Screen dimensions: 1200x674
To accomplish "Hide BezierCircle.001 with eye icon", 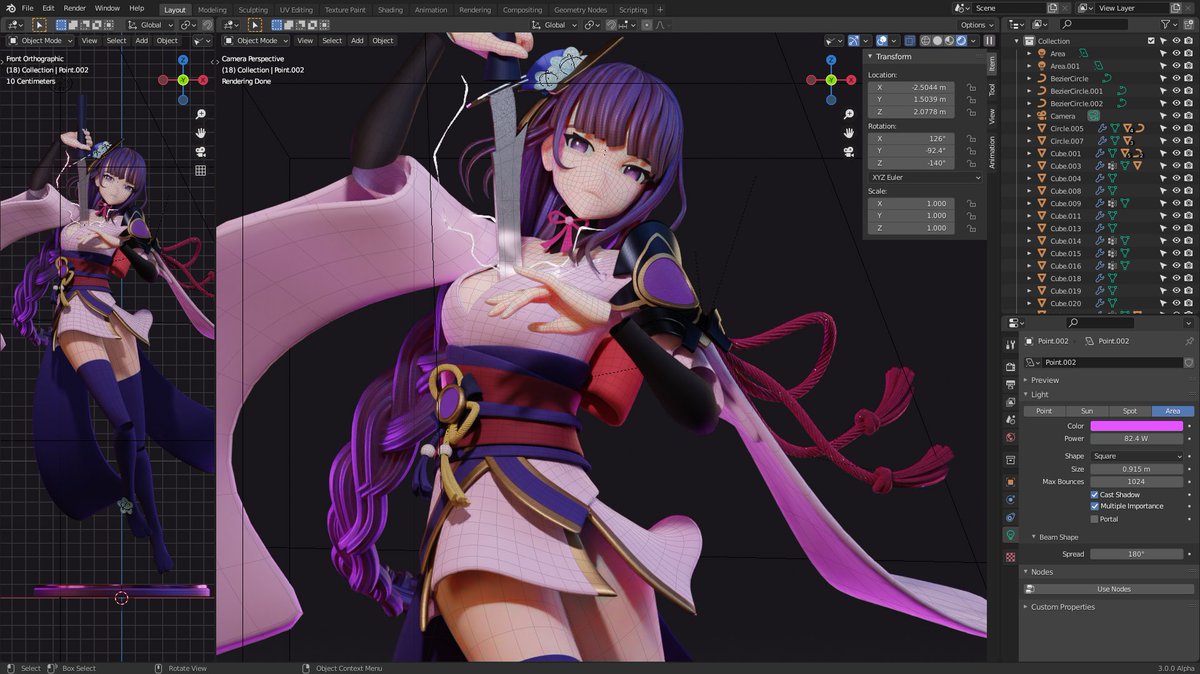I will (1176, 91).
